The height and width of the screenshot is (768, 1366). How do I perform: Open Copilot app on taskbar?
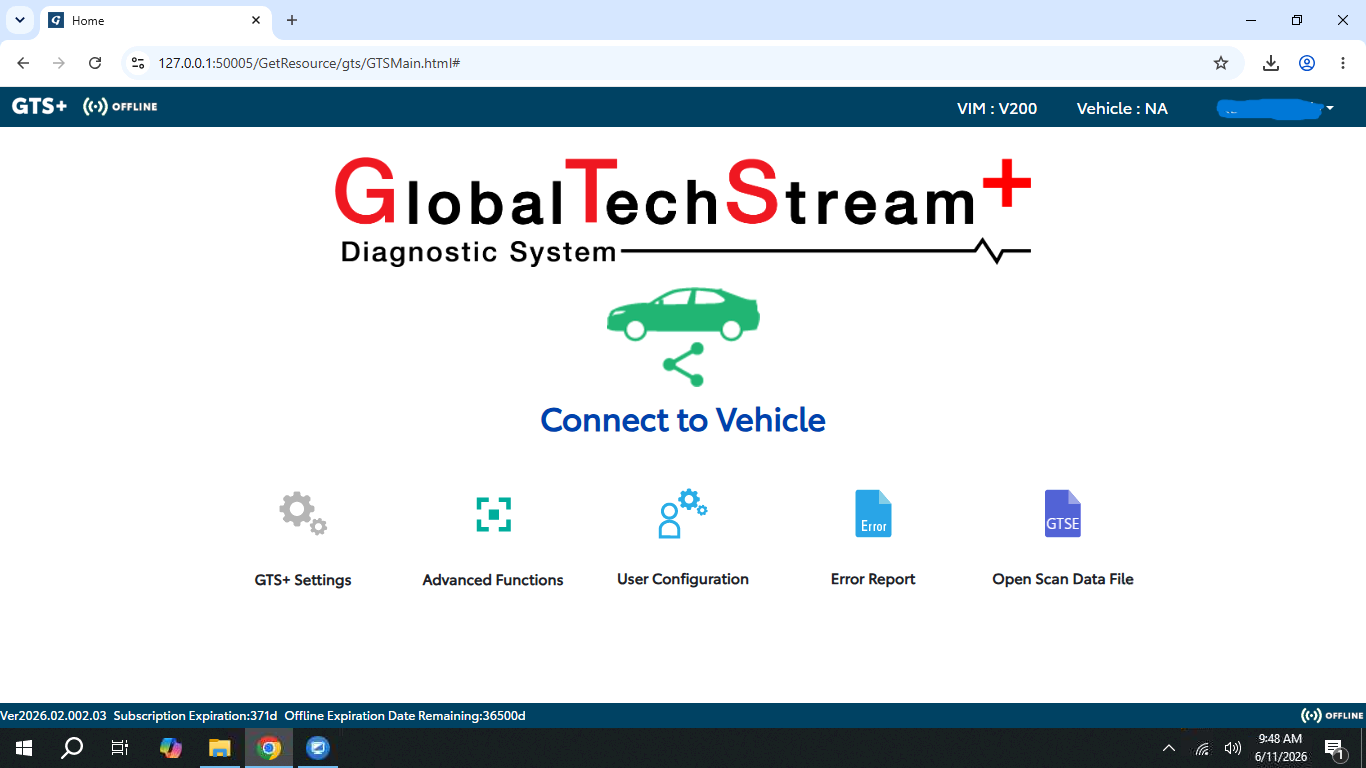pos(171,748)
